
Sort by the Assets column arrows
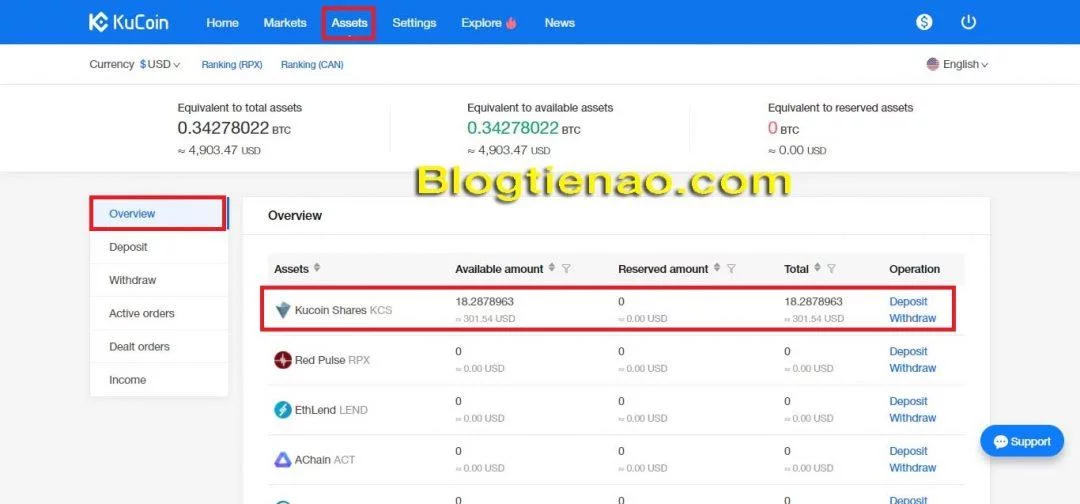317,268
